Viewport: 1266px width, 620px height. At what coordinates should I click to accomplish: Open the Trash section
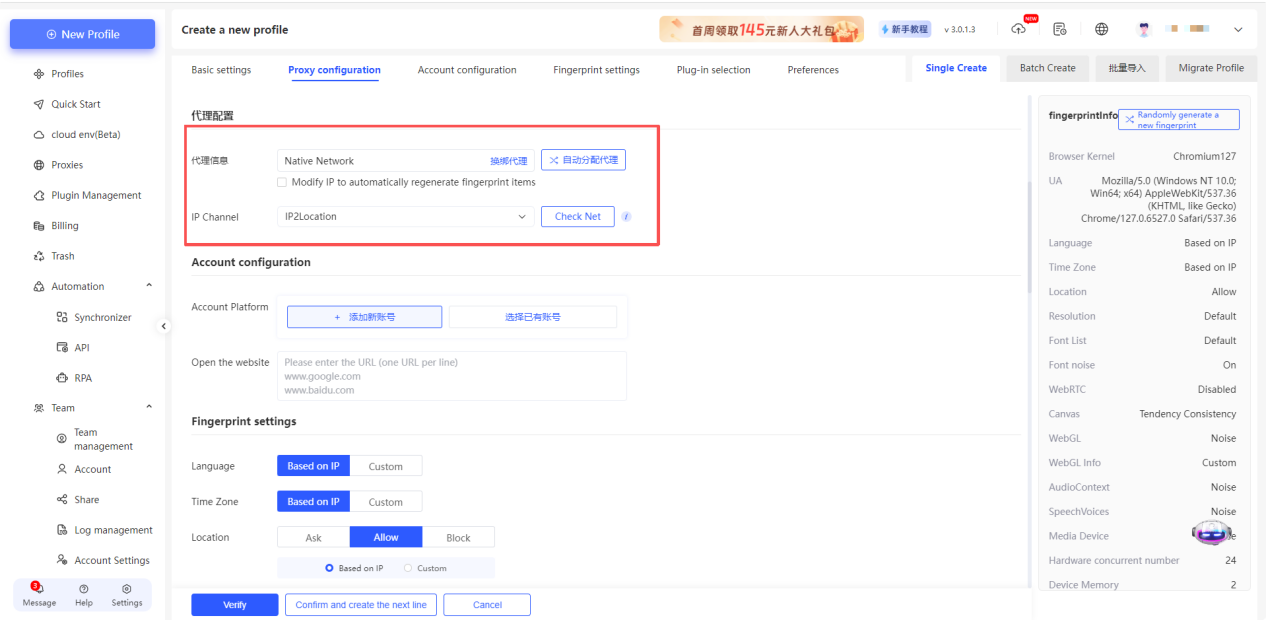pyautogui.click(x=63, y=256)
